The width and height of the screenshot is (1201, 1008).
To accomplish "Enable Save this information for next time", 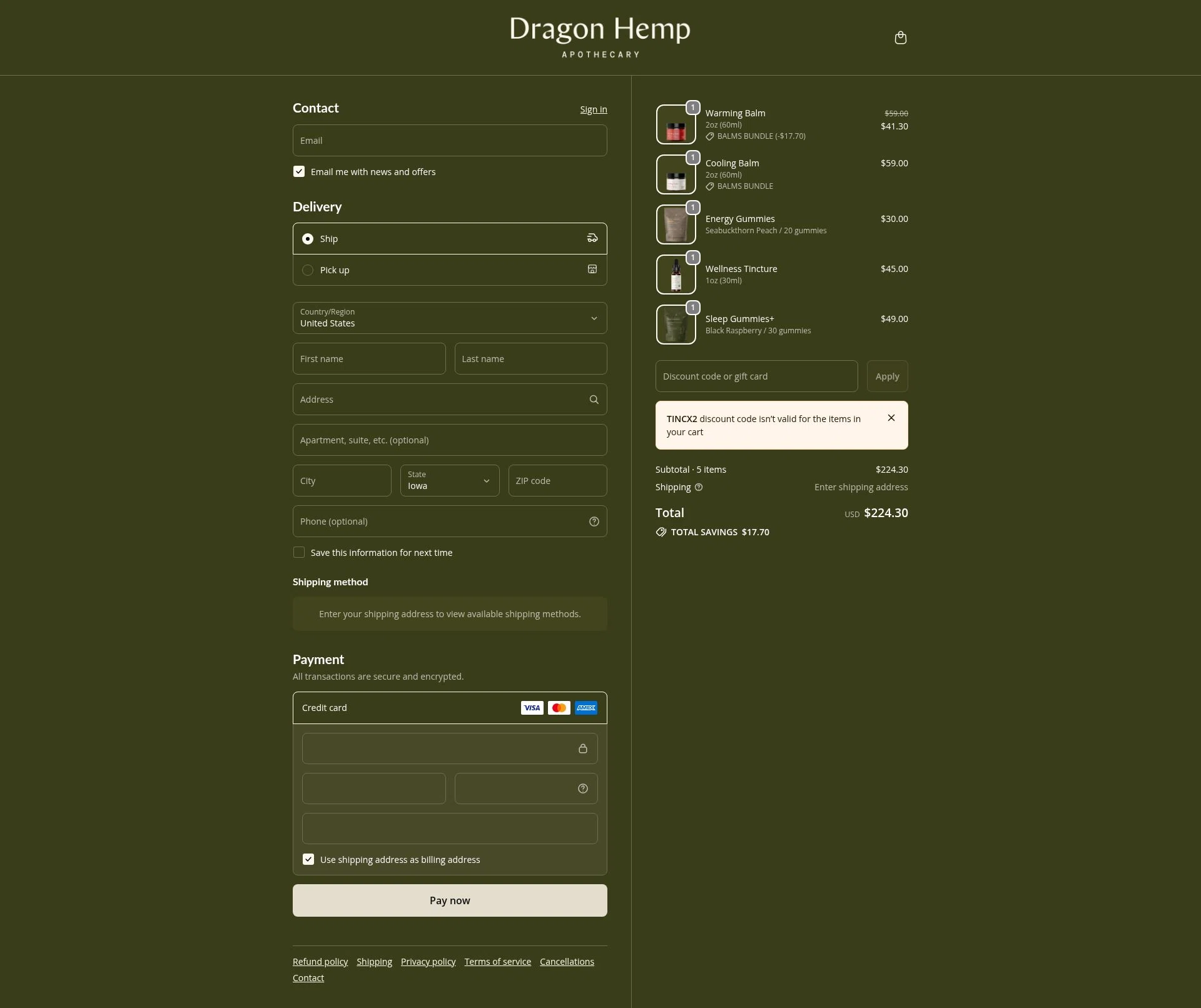I will [299, 552].
